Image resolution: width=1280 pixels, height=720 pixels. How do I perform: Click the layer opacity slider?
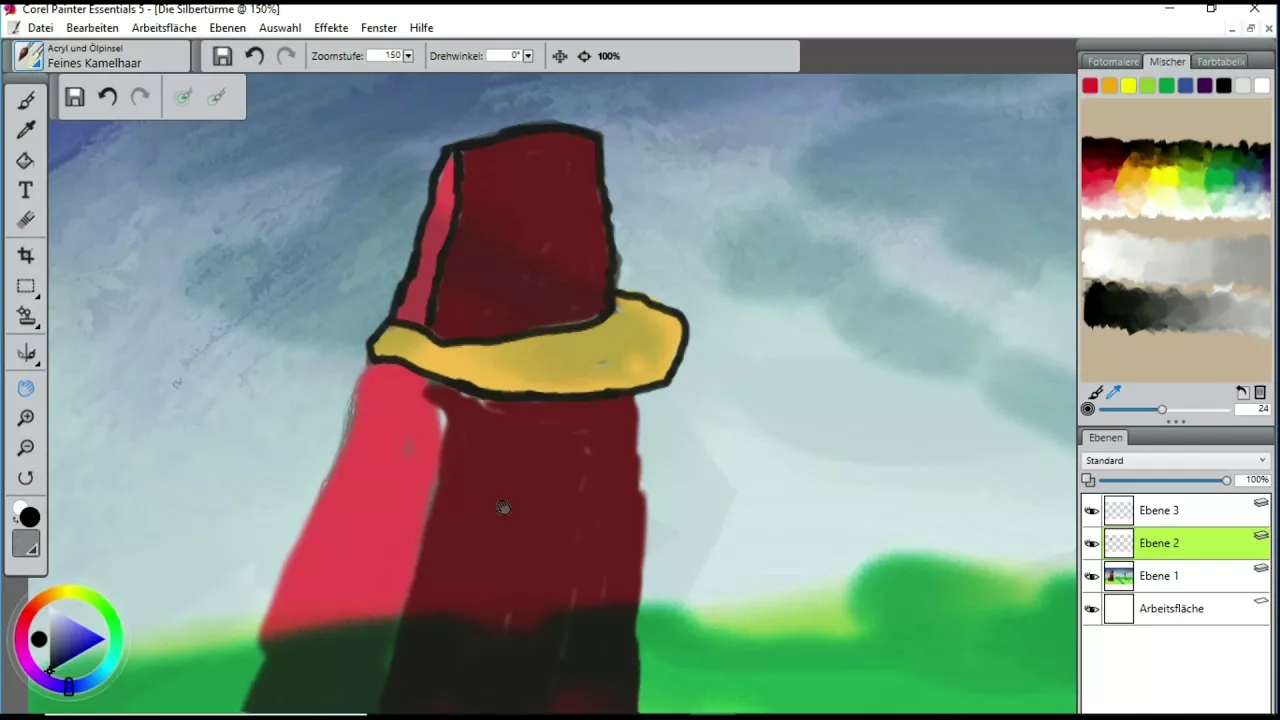tap(1165, 481)
